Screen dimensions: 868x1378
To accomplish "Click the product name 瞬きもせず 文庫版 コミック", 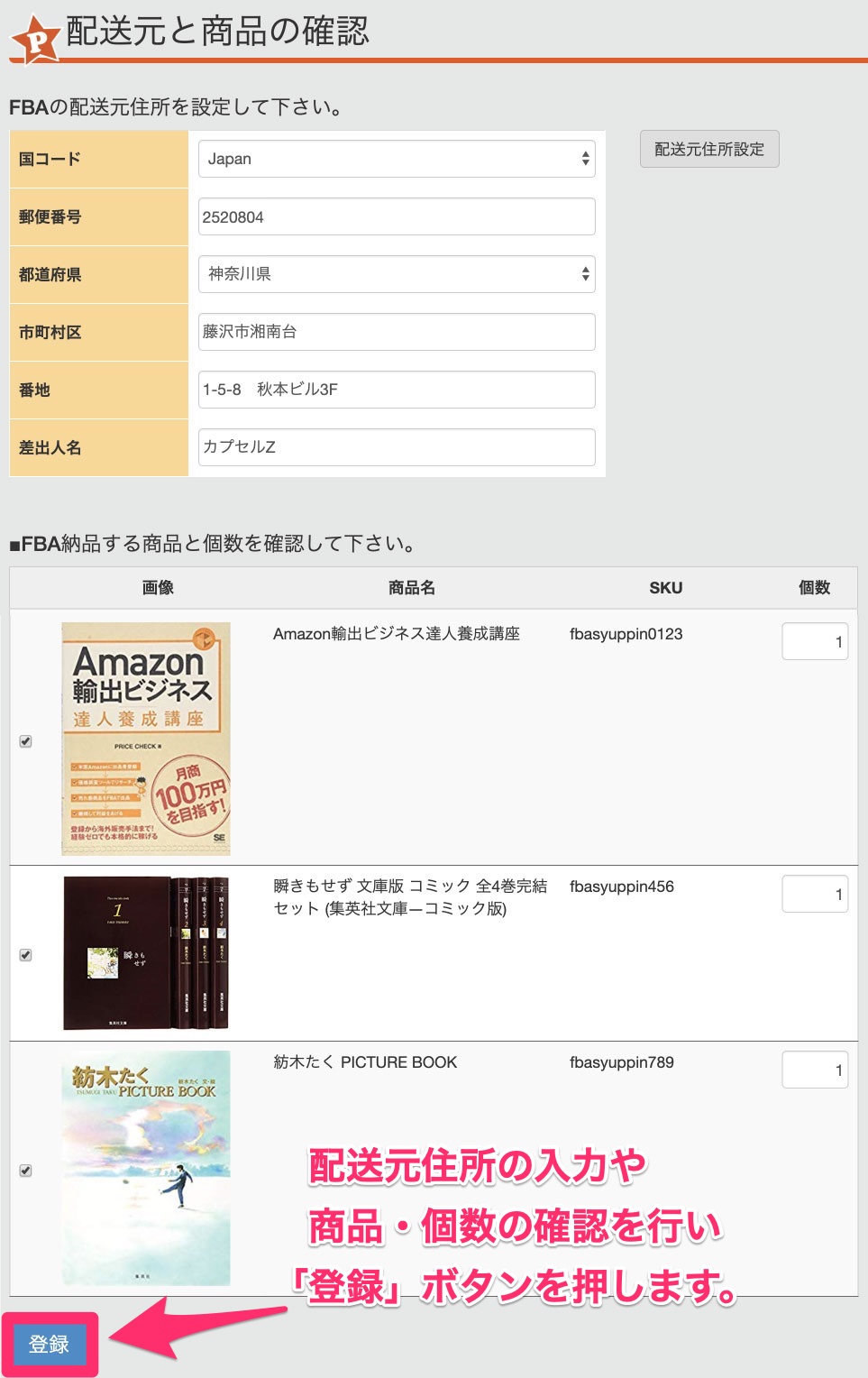I will (x=410, y=897).
